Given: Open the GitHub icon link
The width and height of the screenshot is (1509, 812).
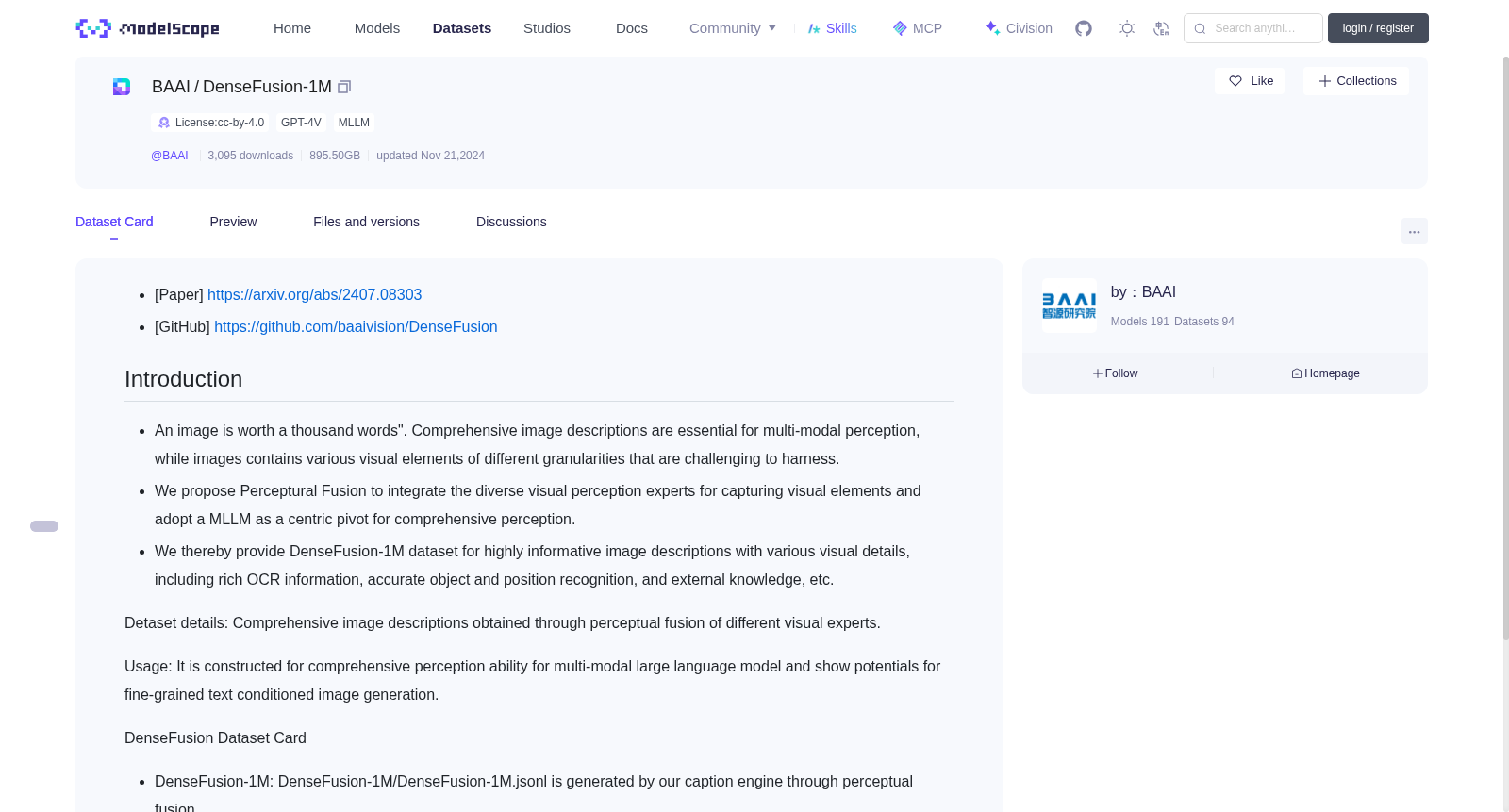Looking at the screenshot, I should pos(1084,28).
